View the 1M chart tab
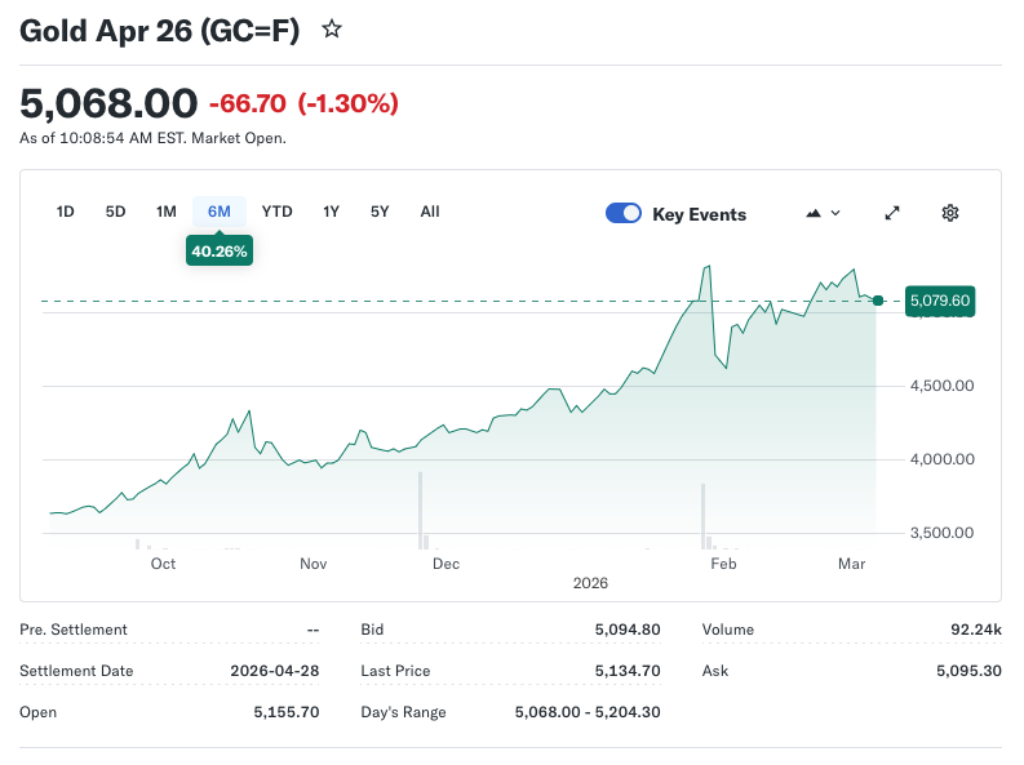This screenshot has width=1024, height=765. (x=166, y=211)
